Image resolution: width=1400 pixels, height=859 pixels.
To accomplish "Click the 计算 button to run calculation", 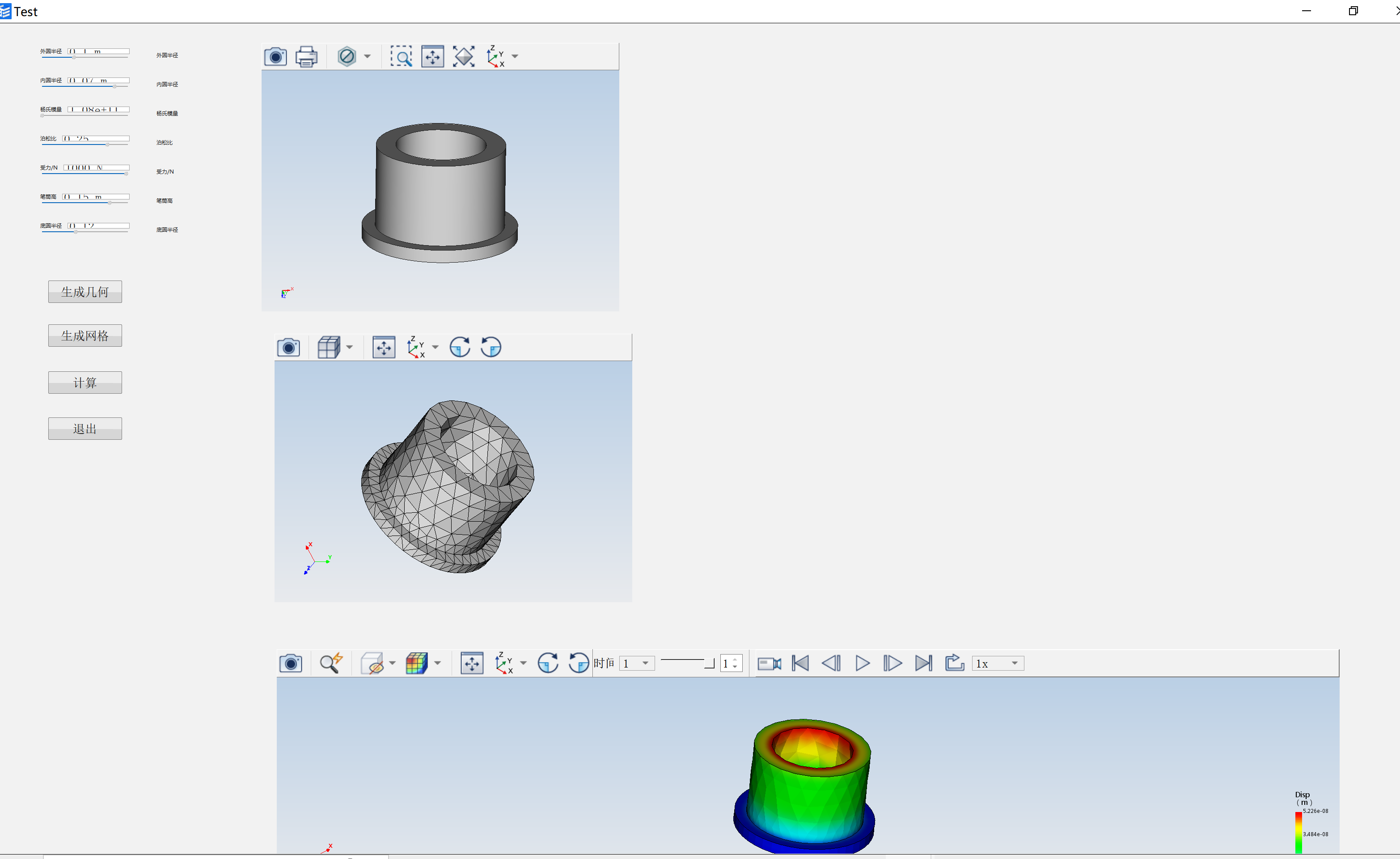I will point(85,382).
